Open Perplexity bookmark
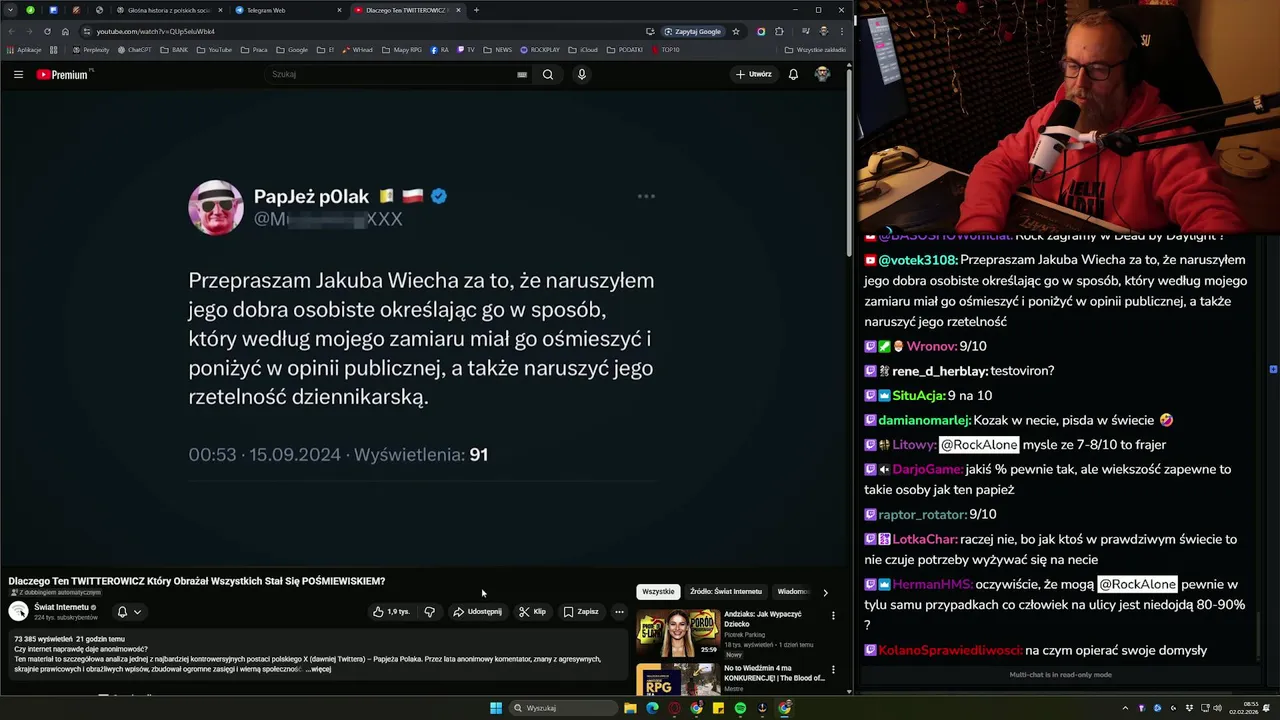 click(91, 49)
